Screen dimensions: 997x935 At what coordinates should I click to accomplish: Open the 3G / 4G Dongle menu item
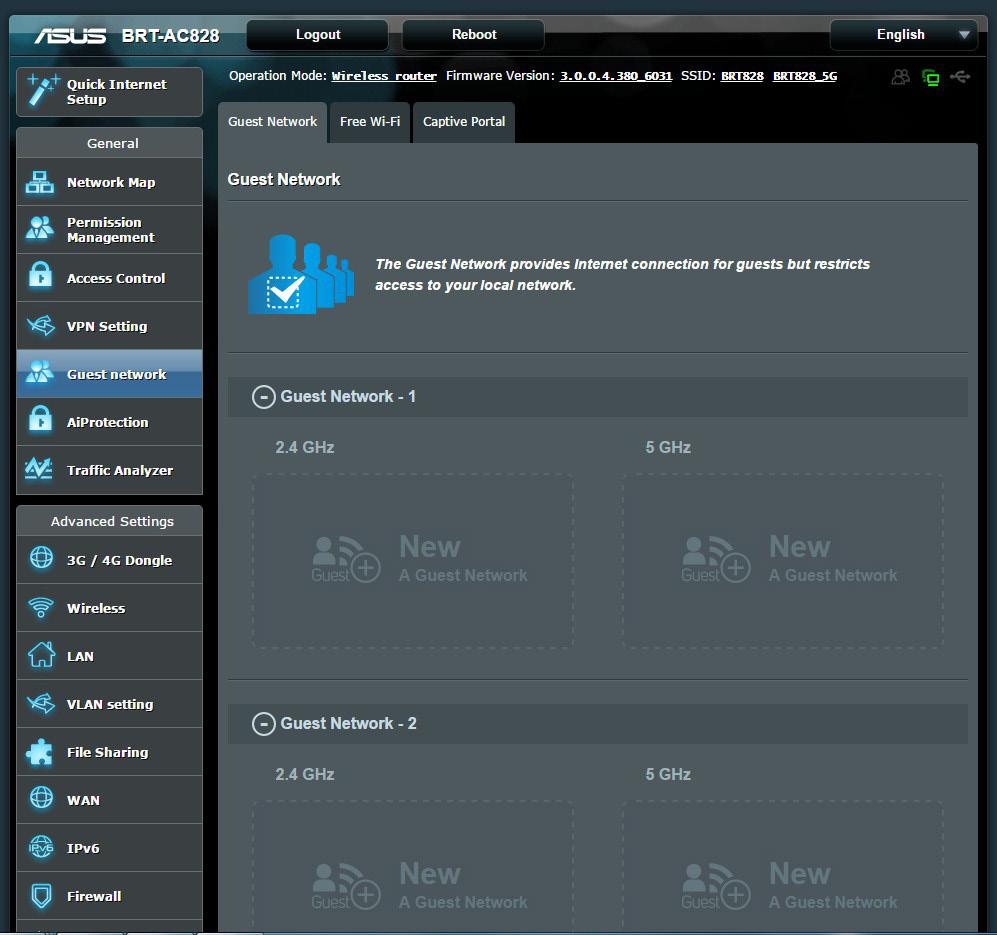[x=109, y=560]
